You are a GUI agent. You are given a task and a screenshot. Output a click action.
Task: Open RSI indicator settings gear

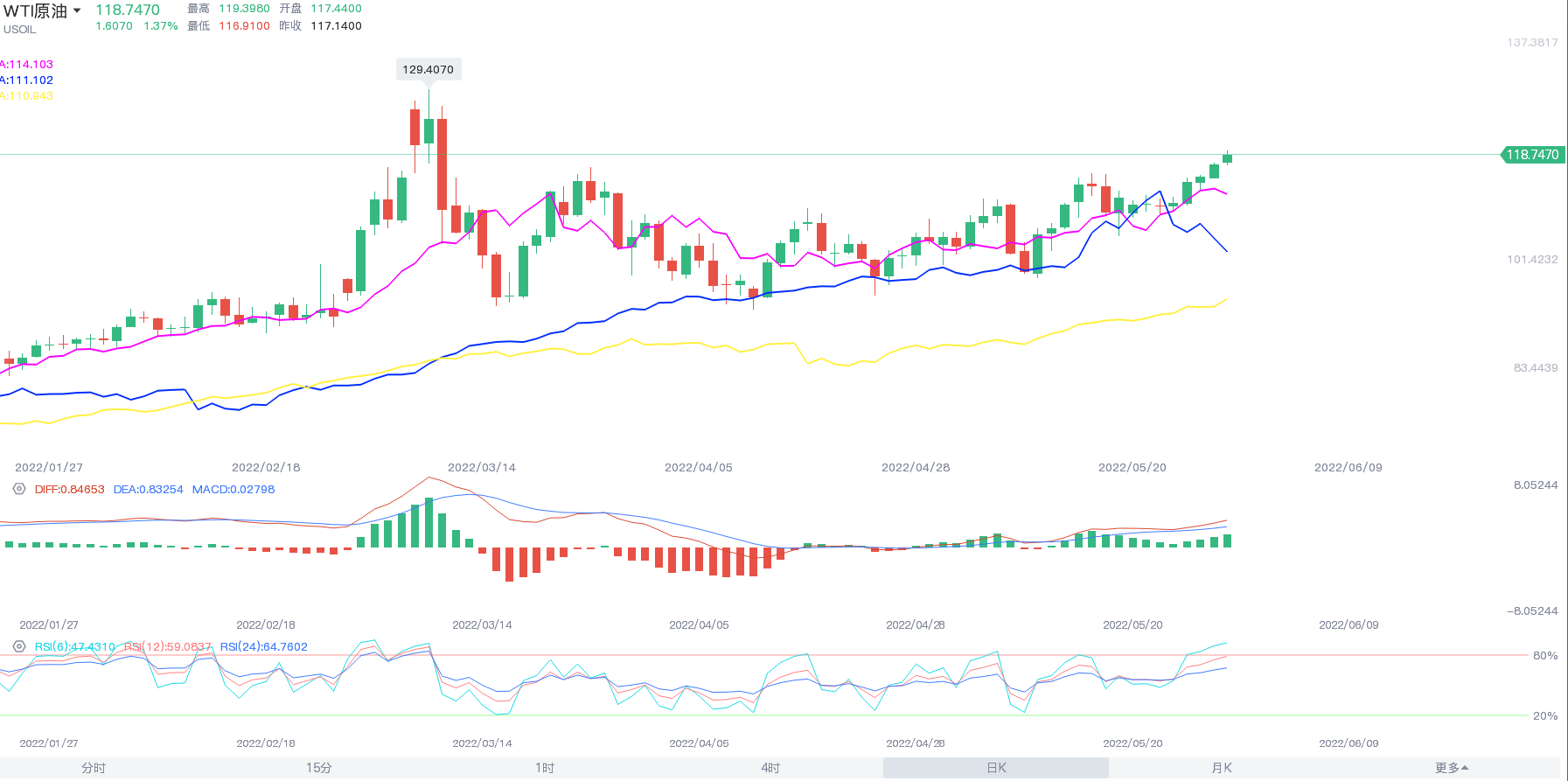[19, 646]
